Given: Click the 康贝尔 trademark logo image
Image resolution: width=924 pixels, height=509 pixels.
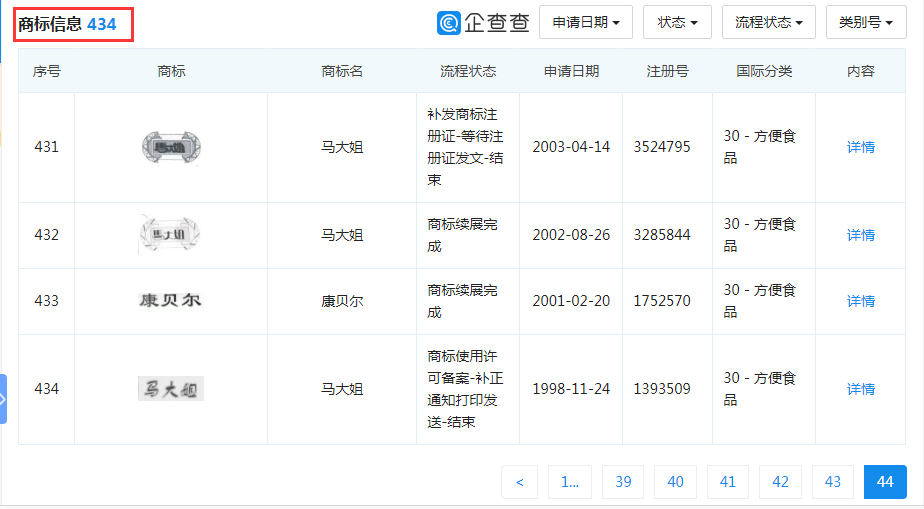Looking at the screenshot, I should click(171, 300).
